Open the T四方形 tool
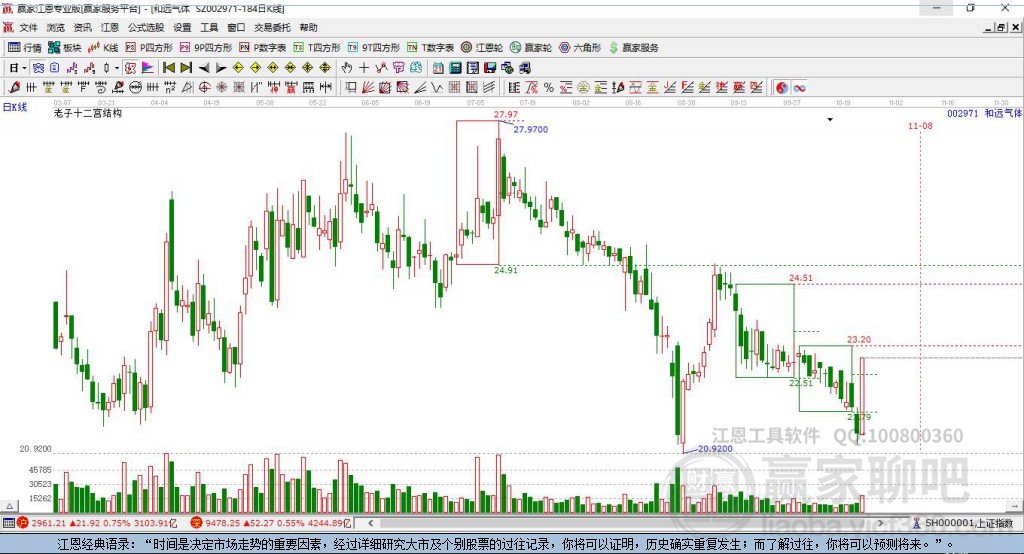 [x=317, y=48]
